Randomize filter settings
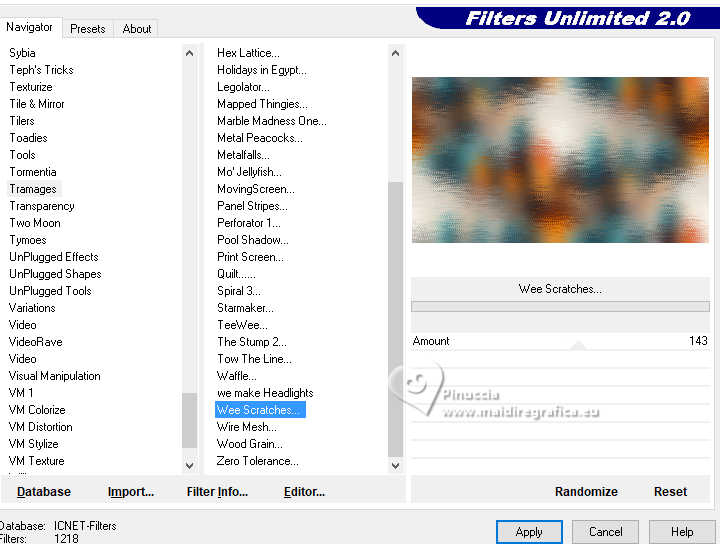Viewport: 720px width, 544px height. point(586,492)
